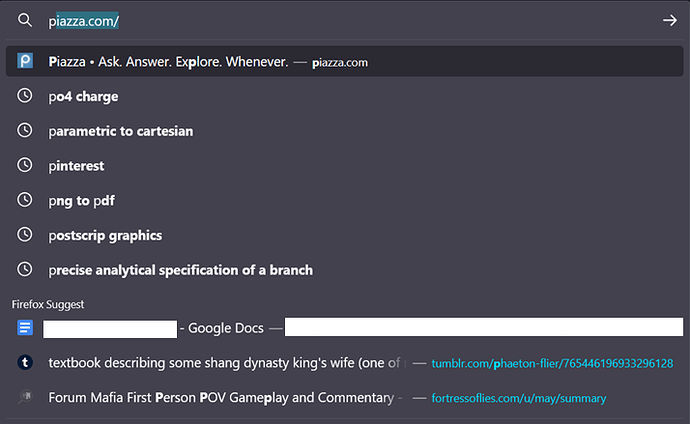The image size is (690, 424).
Task: Select the 'po4 charge' search suggestion
Action: coord(345,96)
